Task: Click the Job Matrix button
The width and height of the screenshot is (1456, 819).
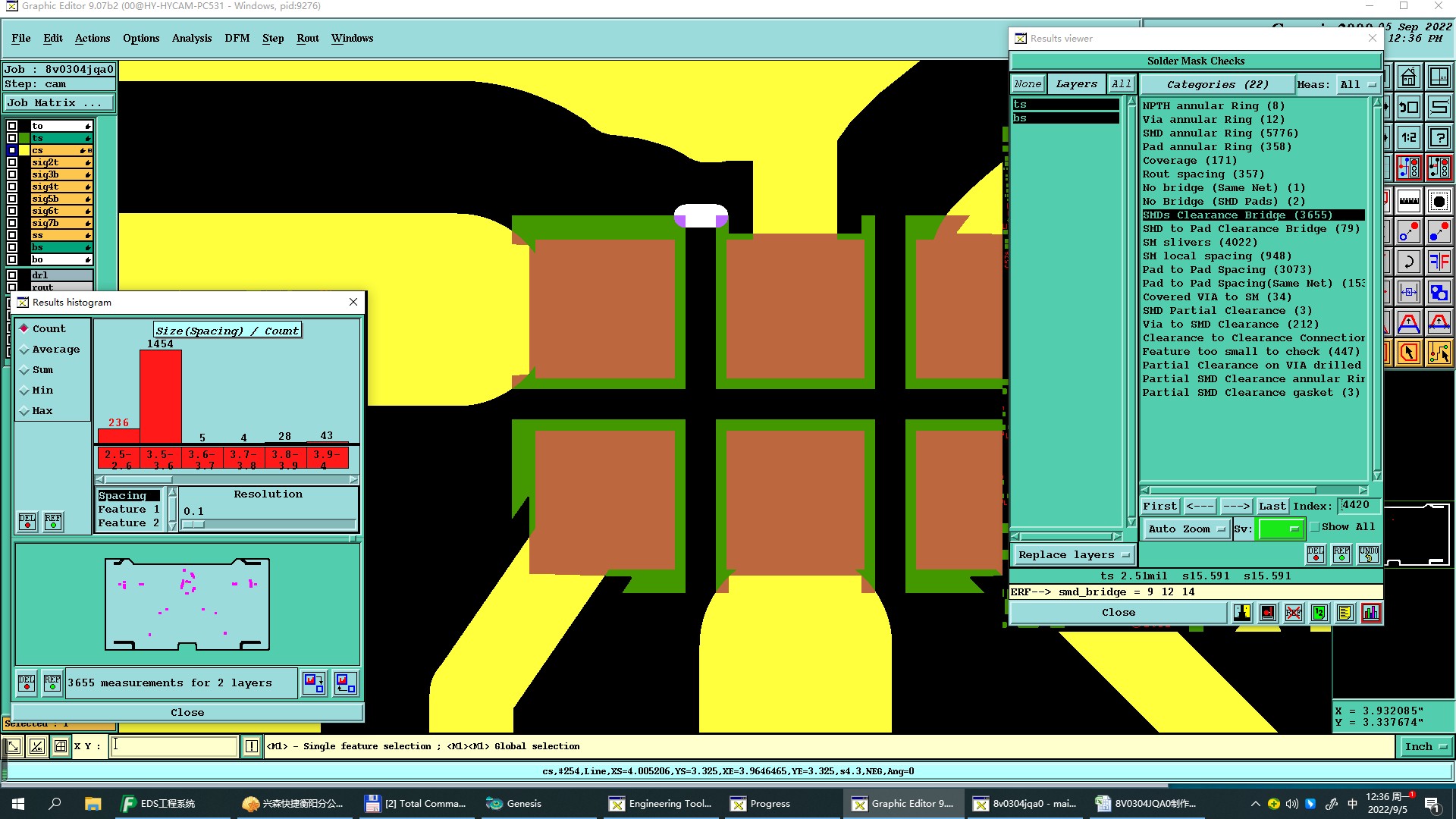Action: (x=59, y=103)
